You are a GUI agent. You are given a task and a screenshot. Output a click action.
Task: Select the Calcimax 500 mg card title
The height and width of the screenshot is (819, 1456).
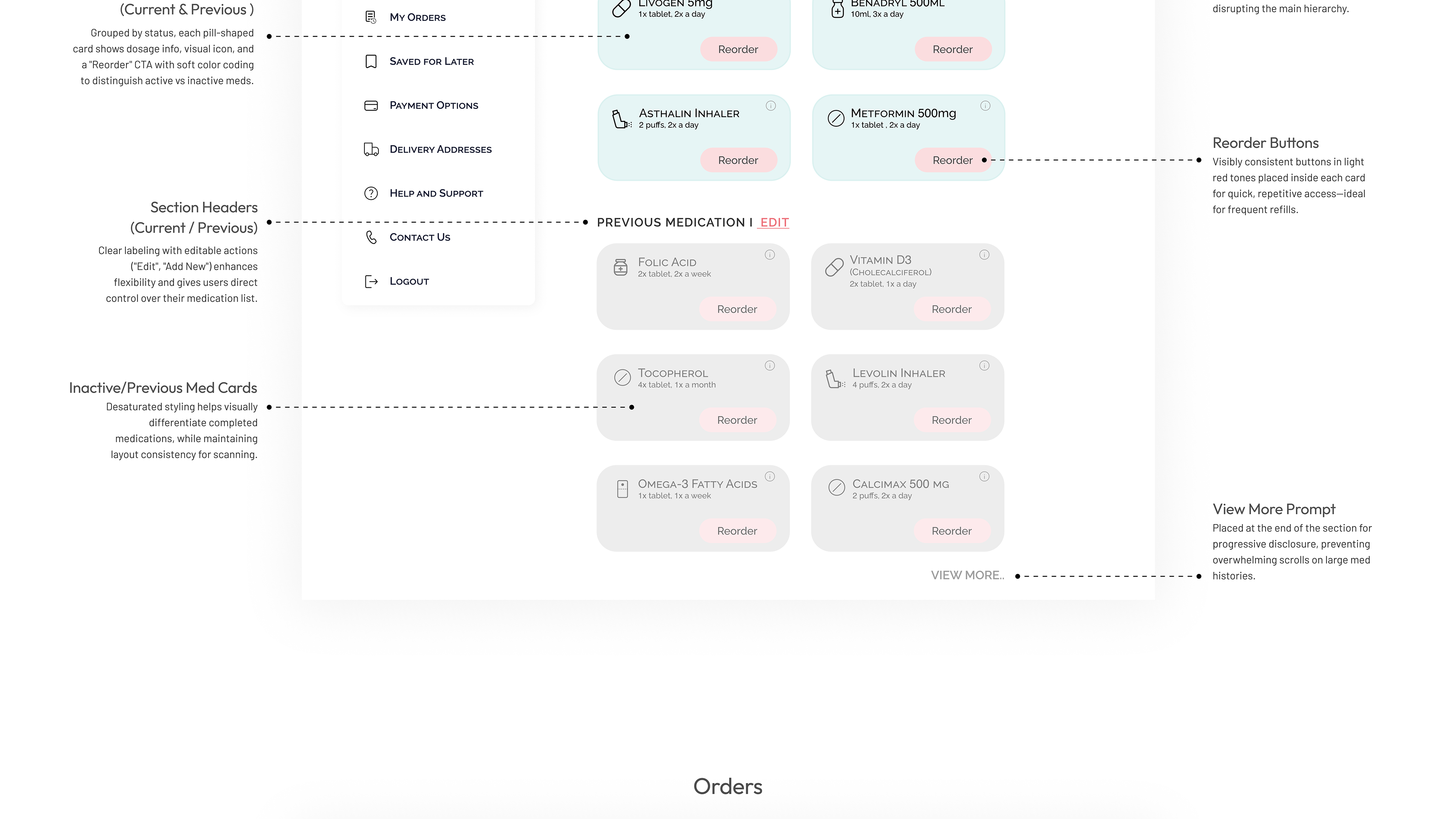(901, 485)
